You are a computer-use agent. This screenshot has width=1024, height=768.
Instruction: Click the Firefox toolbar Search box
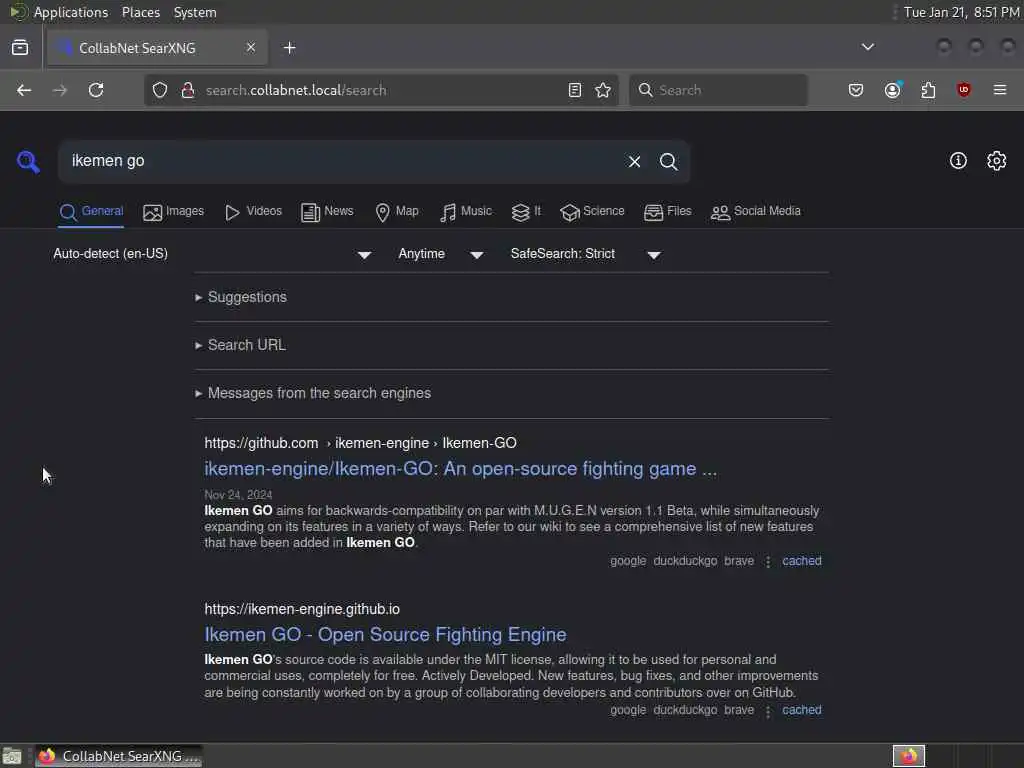pyautogui.click(x=718, y=90)
